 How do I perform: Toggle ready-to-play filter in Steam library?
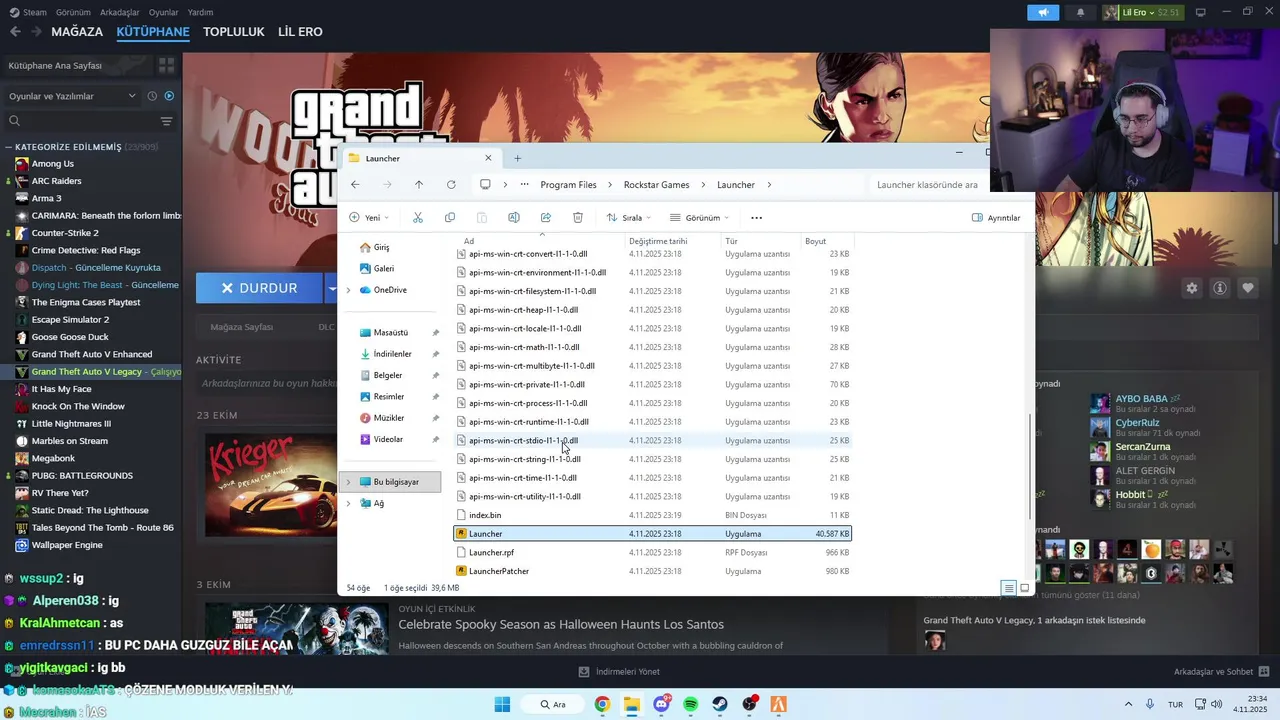coord(169,96)
